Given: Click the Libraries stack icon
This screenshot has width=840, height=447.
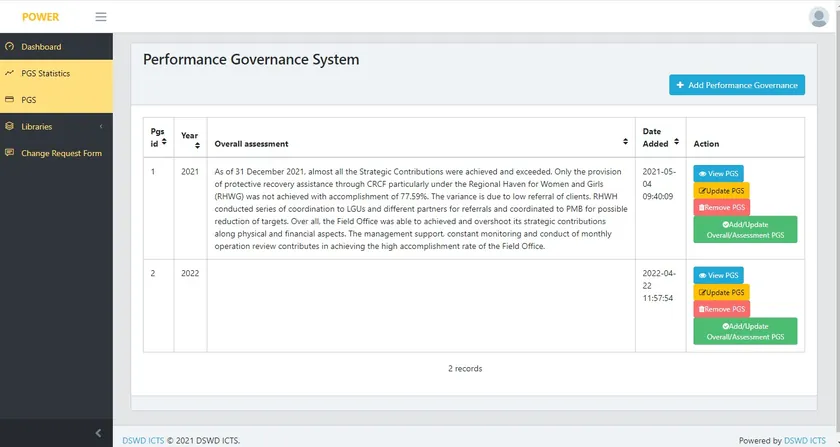Looking at the screenshot, I should pos(9,126).
